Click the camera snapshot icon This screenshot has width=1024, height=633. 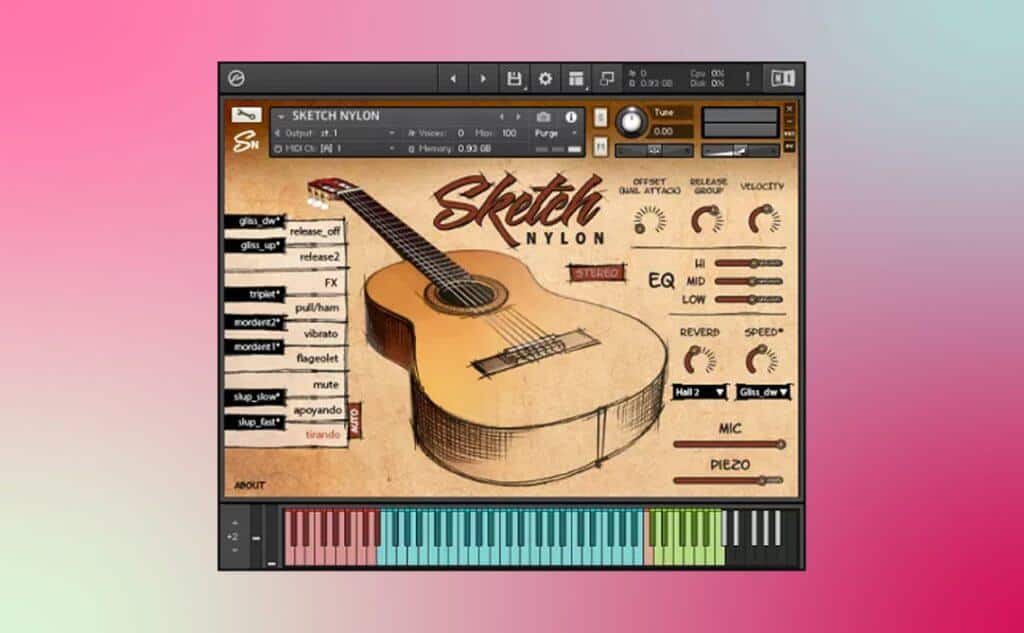544,116
